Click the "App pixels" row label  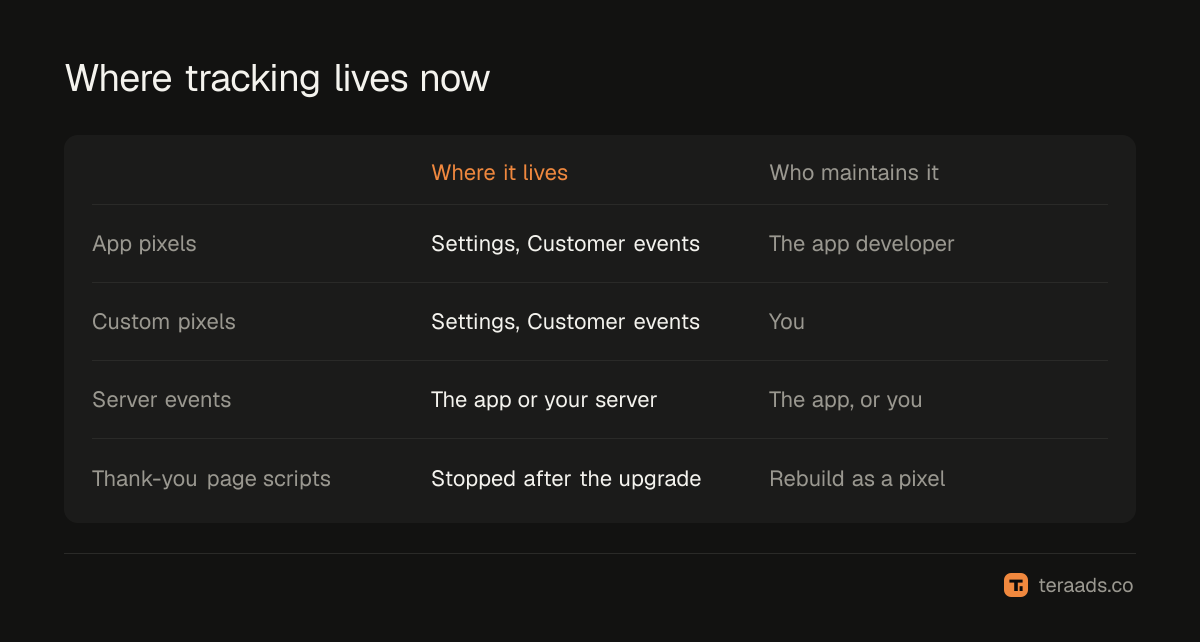pyautogui.click(x=144, y=244)
